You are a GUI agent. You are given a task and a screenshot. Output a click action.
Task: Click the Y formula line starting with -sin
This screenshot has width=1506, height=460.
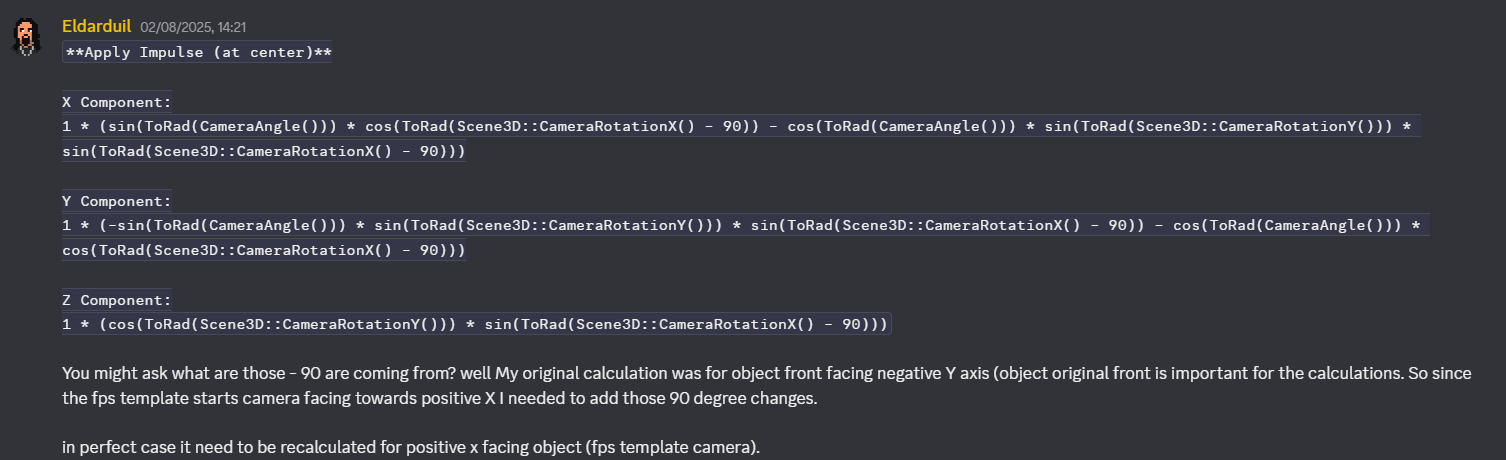pyautogui.click(x=740, y=226)
